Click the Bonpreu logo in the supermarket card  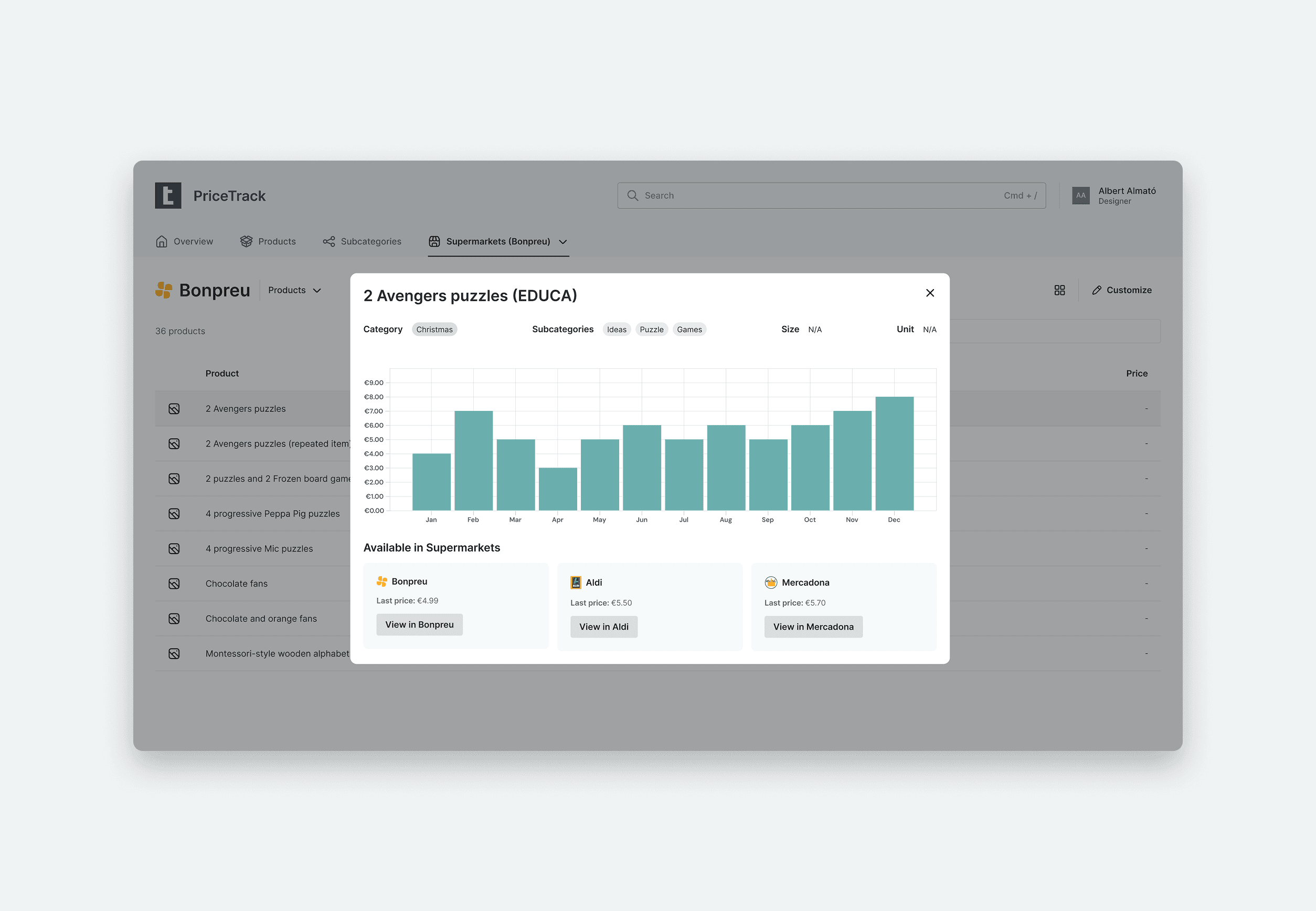[x=382, y=581]
